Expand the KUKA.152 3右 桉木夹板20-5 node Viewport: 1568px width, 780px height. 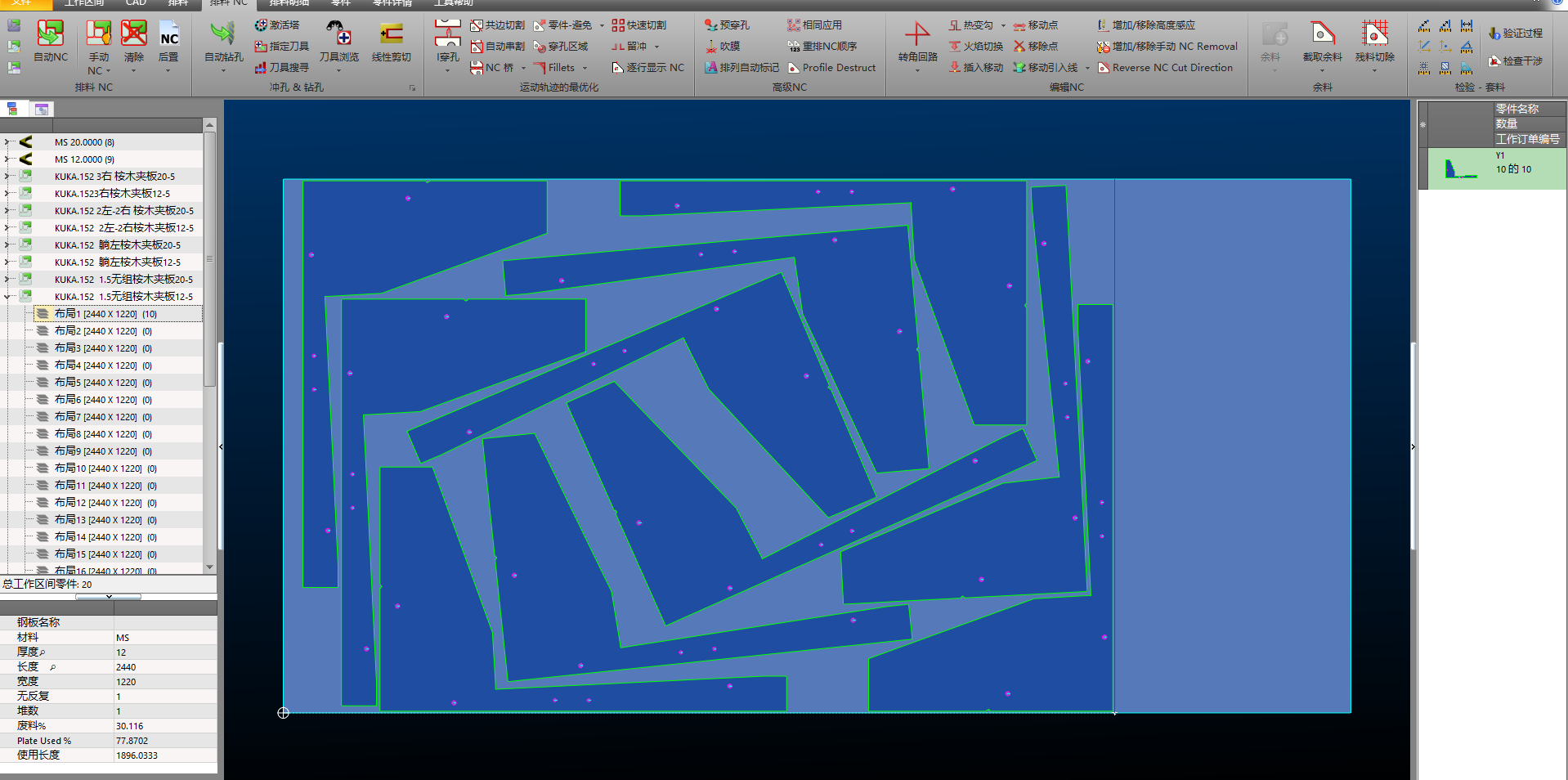pos(7,177)
